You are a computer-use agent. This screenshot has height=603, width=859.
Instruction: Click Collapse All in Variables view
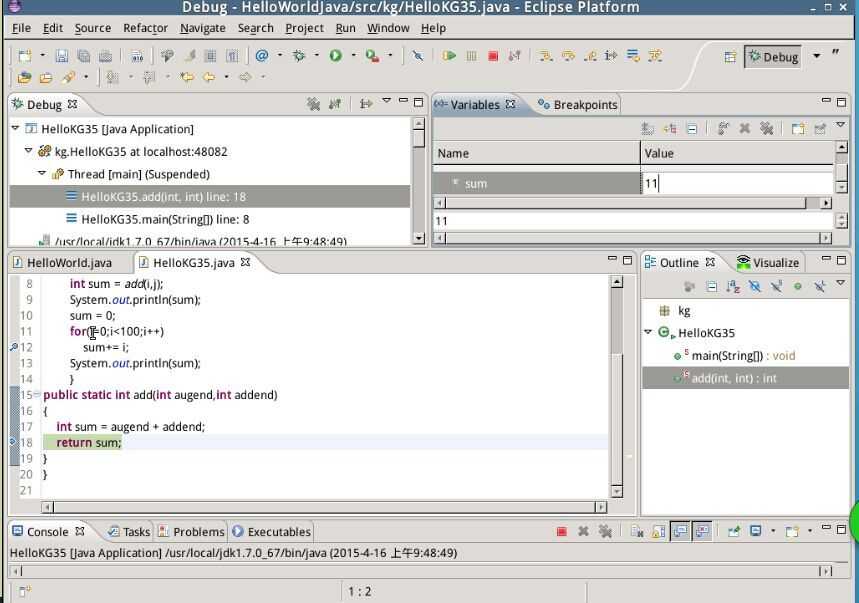[x=692, y=129]
